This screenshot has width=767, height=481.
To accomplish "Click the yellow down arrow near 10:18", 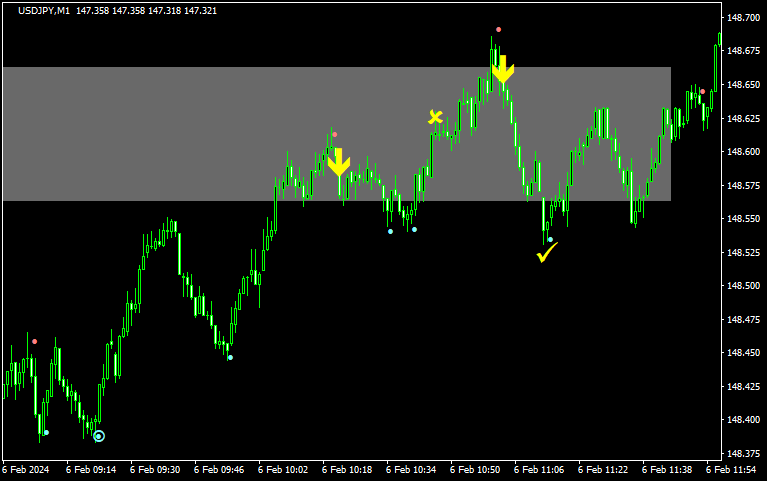I will [x=339, y=162].
